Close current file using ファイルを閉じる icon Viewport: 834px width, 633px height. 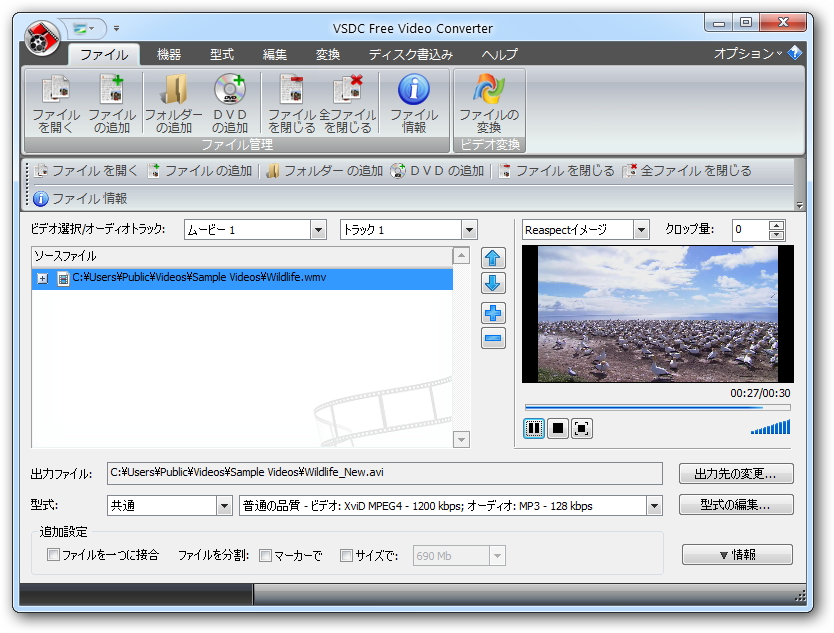tap(292, 101)
